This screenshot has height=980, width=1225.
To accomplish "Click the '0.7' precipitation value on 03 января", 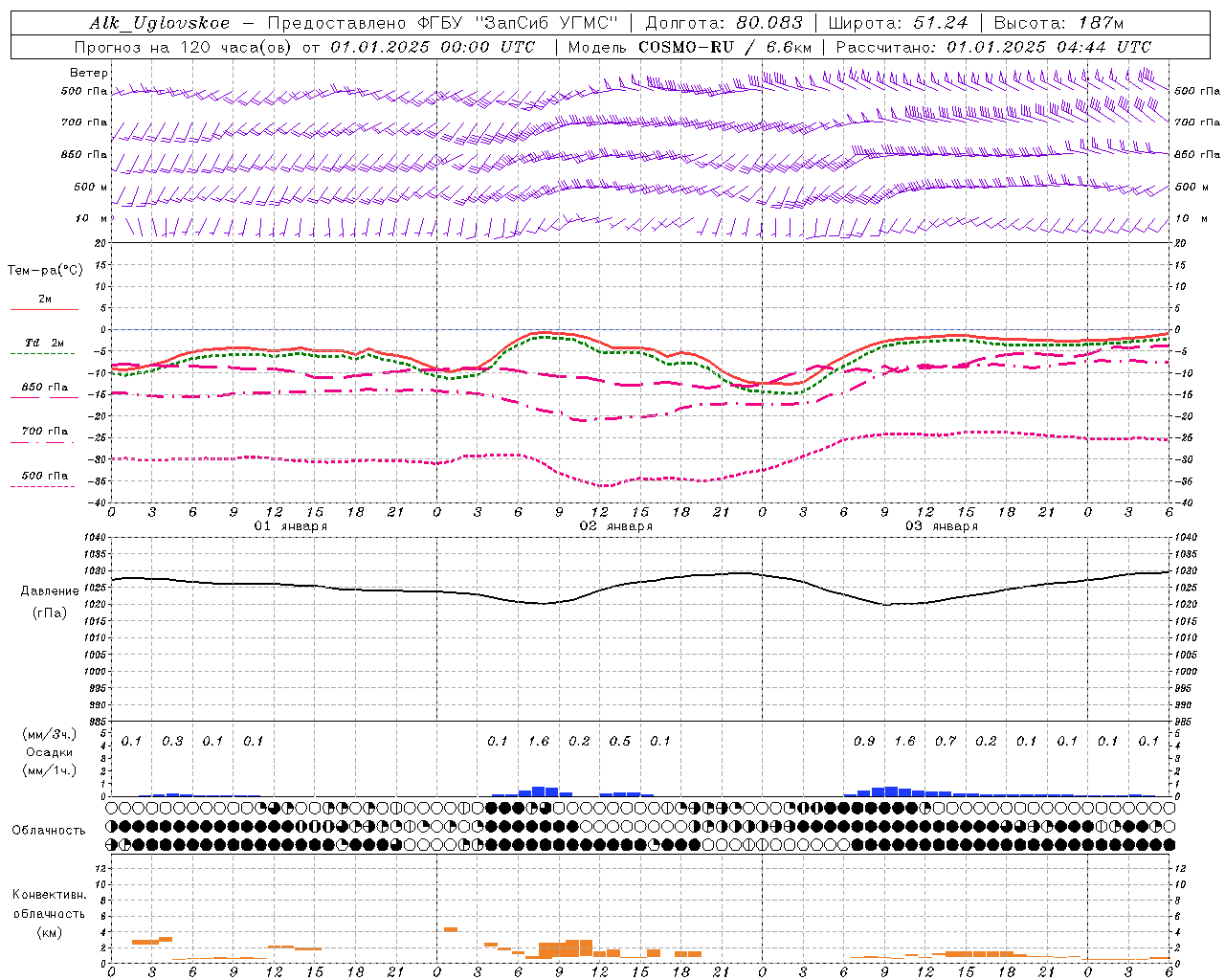I will (946, 742).
